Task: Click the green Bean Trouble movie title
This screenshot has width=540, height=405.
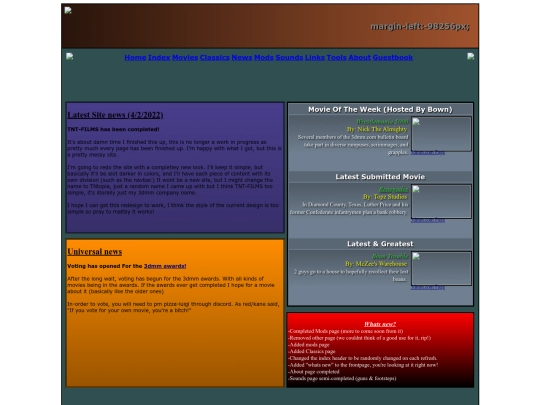Action: coord(390,256)
